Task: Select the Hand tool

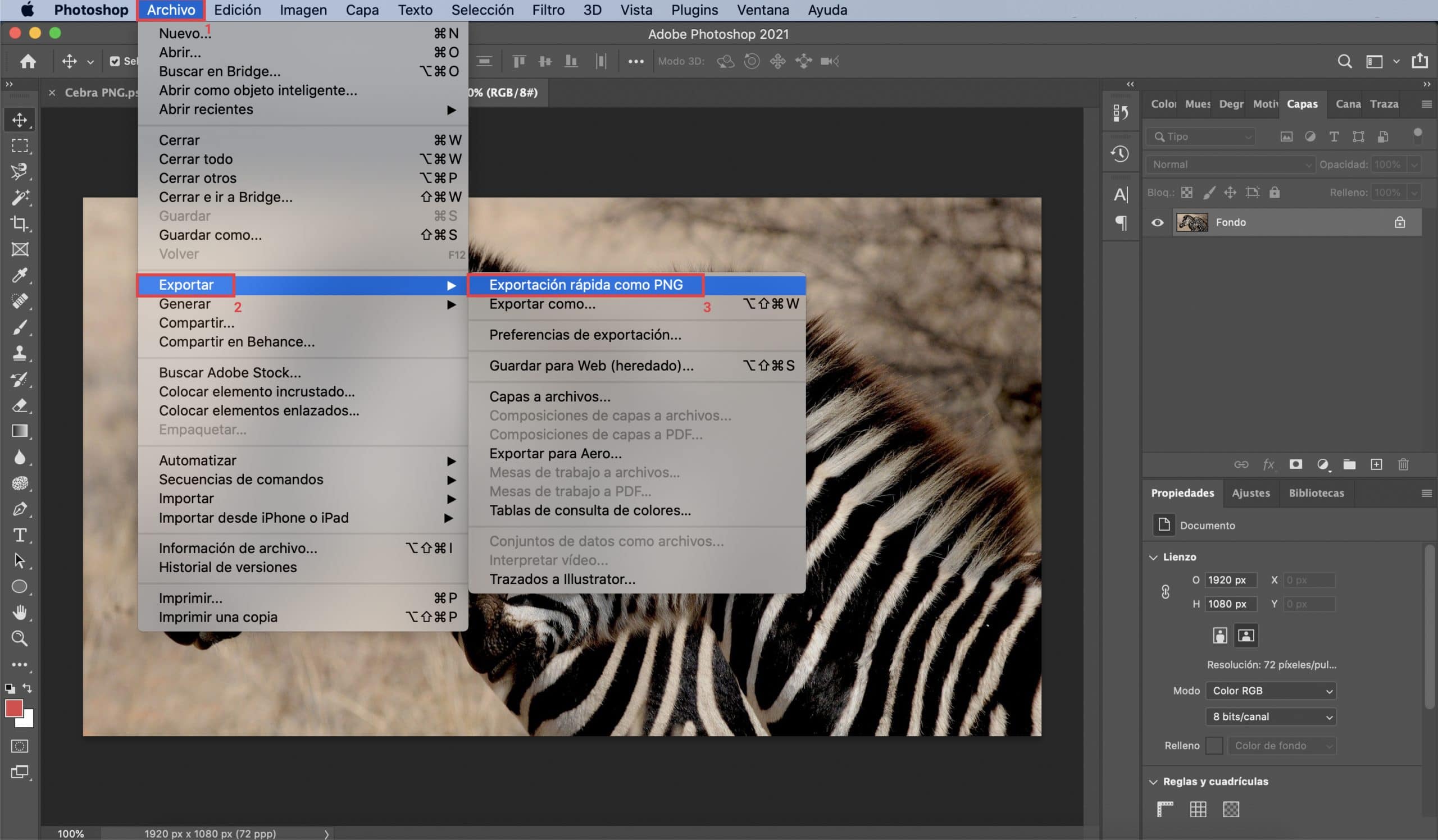Action: pos(20,613)
